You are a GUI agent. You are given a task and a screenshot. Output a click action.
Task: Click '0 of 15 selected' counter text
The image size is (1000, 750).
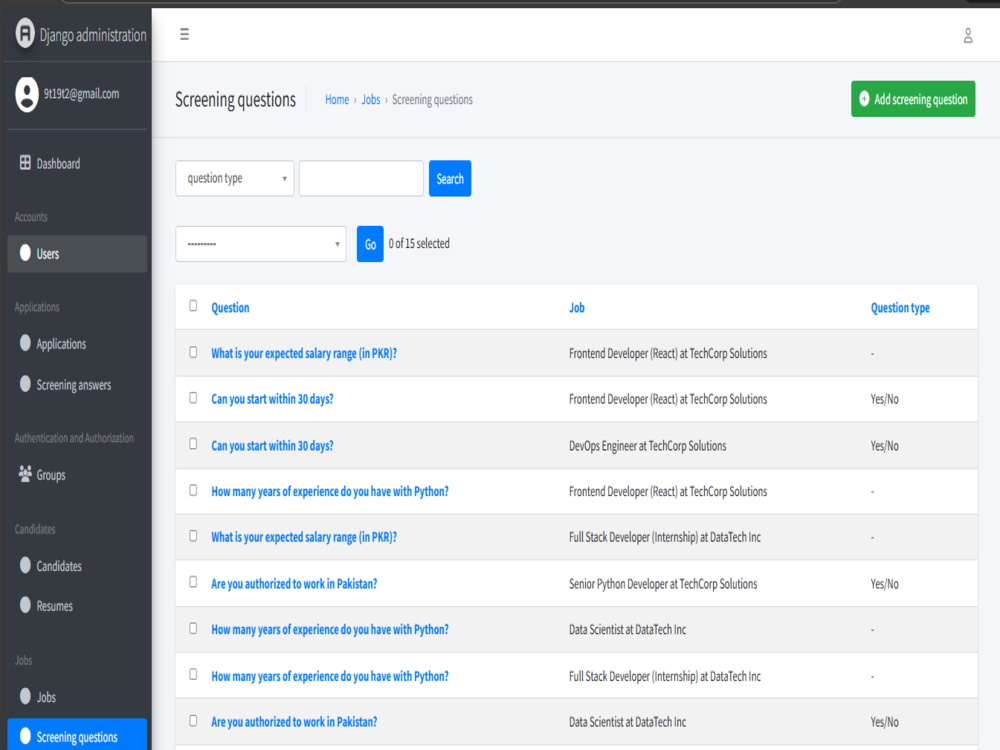(419, 244)
